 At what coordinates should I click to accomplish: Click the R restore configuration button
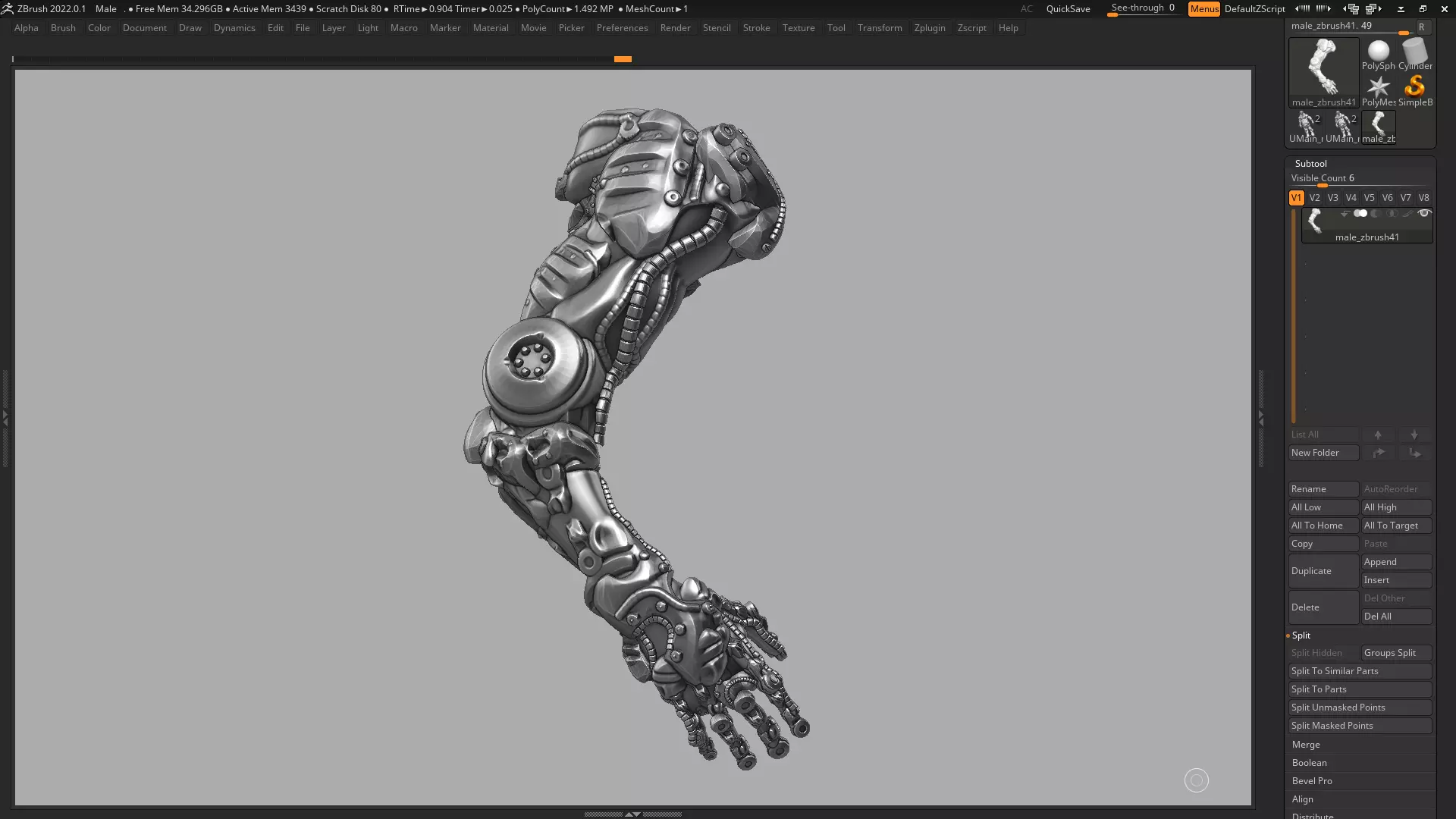click(1421, 27)
